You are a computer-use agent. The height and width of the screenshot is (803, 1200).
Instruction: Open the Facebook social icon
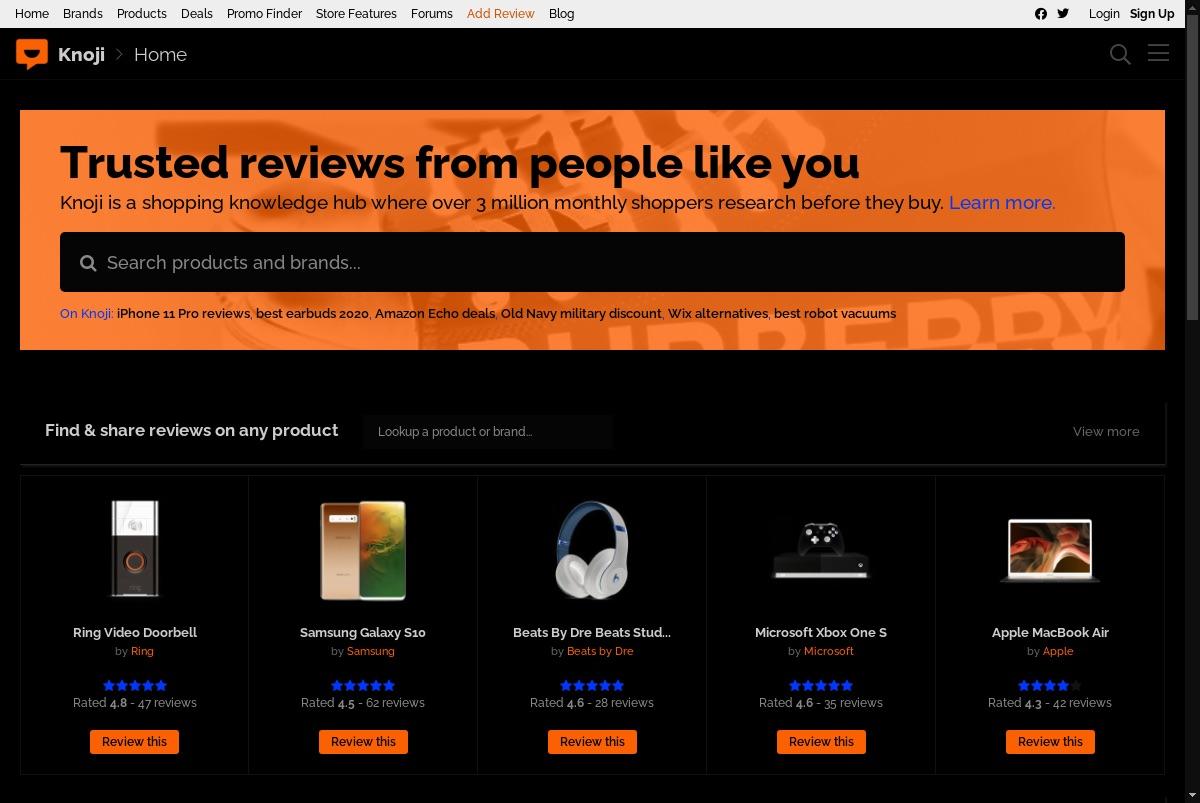point(1041,14)
